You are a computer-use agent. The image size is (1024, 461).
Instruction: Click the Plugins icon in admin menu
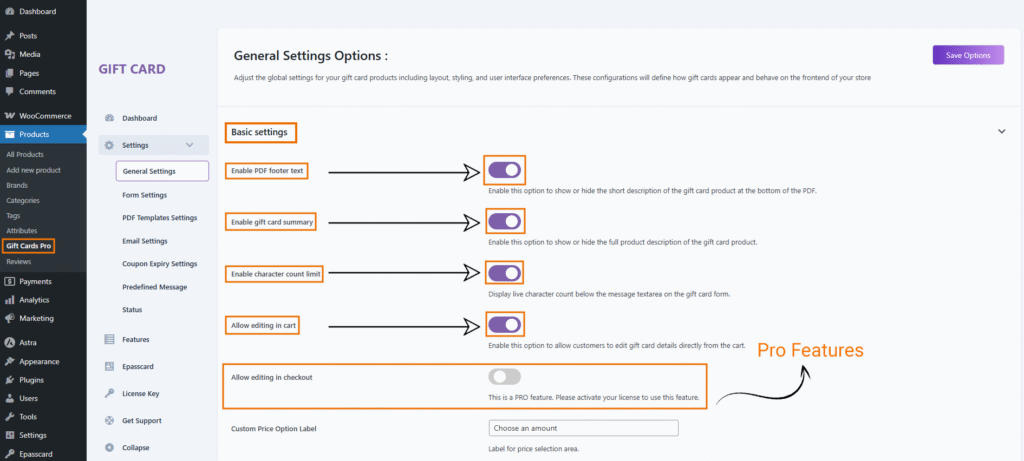9,380
